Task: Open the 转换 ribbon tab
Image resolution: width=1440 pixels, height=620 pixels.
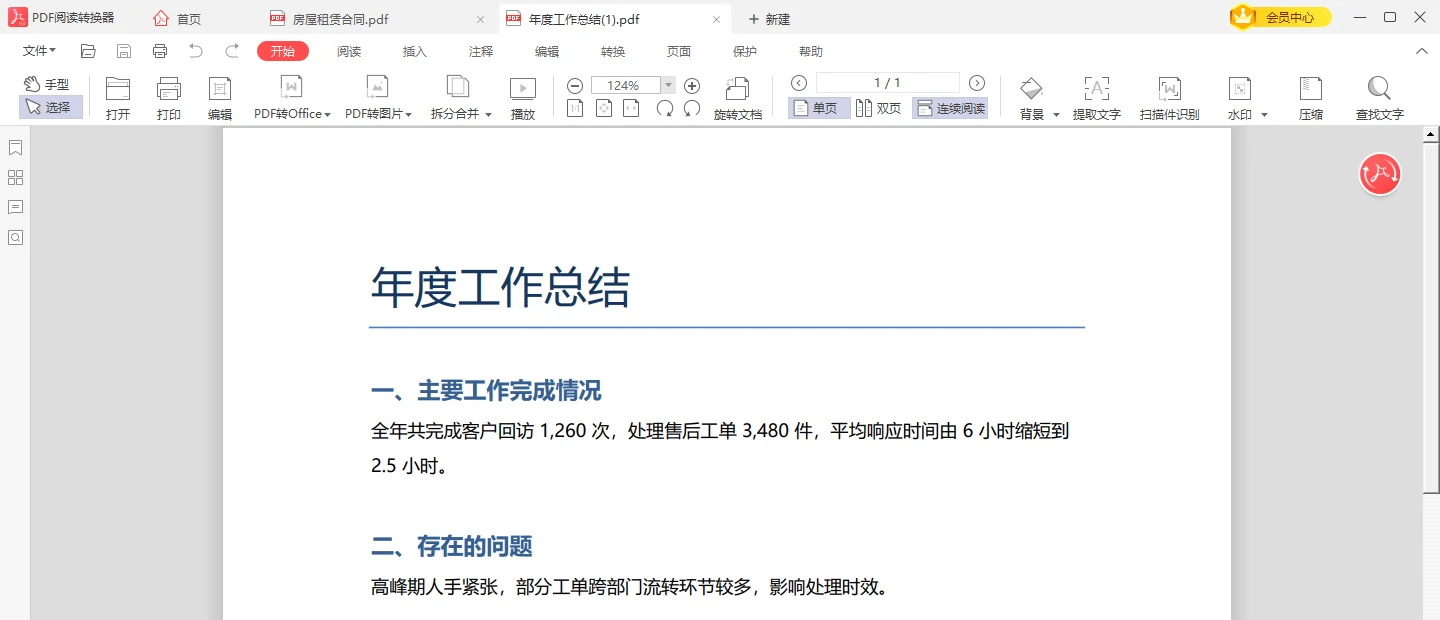Action: [613, 51]
